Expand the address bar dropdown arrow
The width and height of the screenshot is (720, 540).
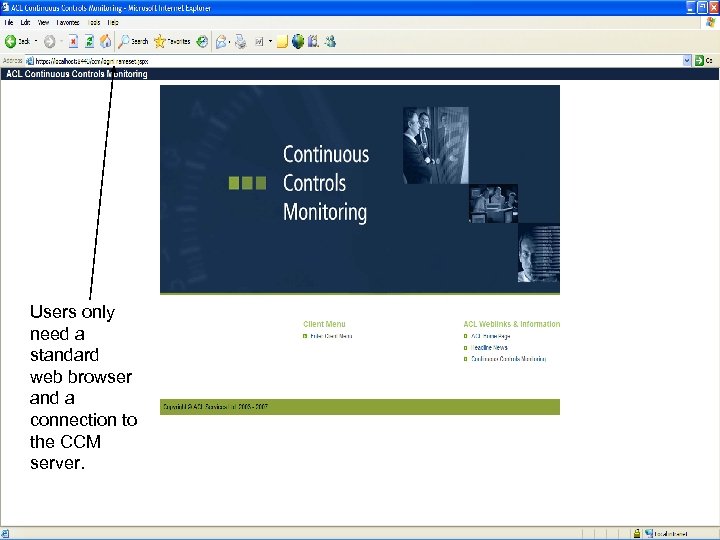pyautogui.click(x=687, y=61)
